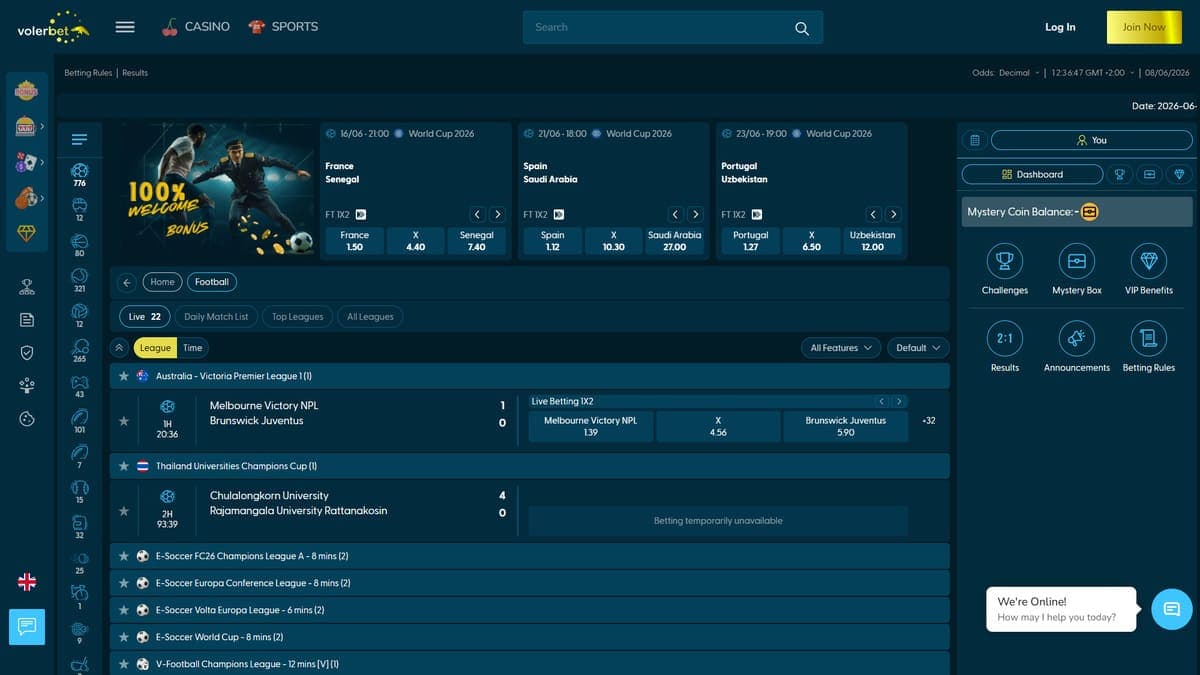Open the live chat bubble at bottom right
The height and width of the screenshot is (675, 1200).
pyautogui.click(x=1172, y=609)
